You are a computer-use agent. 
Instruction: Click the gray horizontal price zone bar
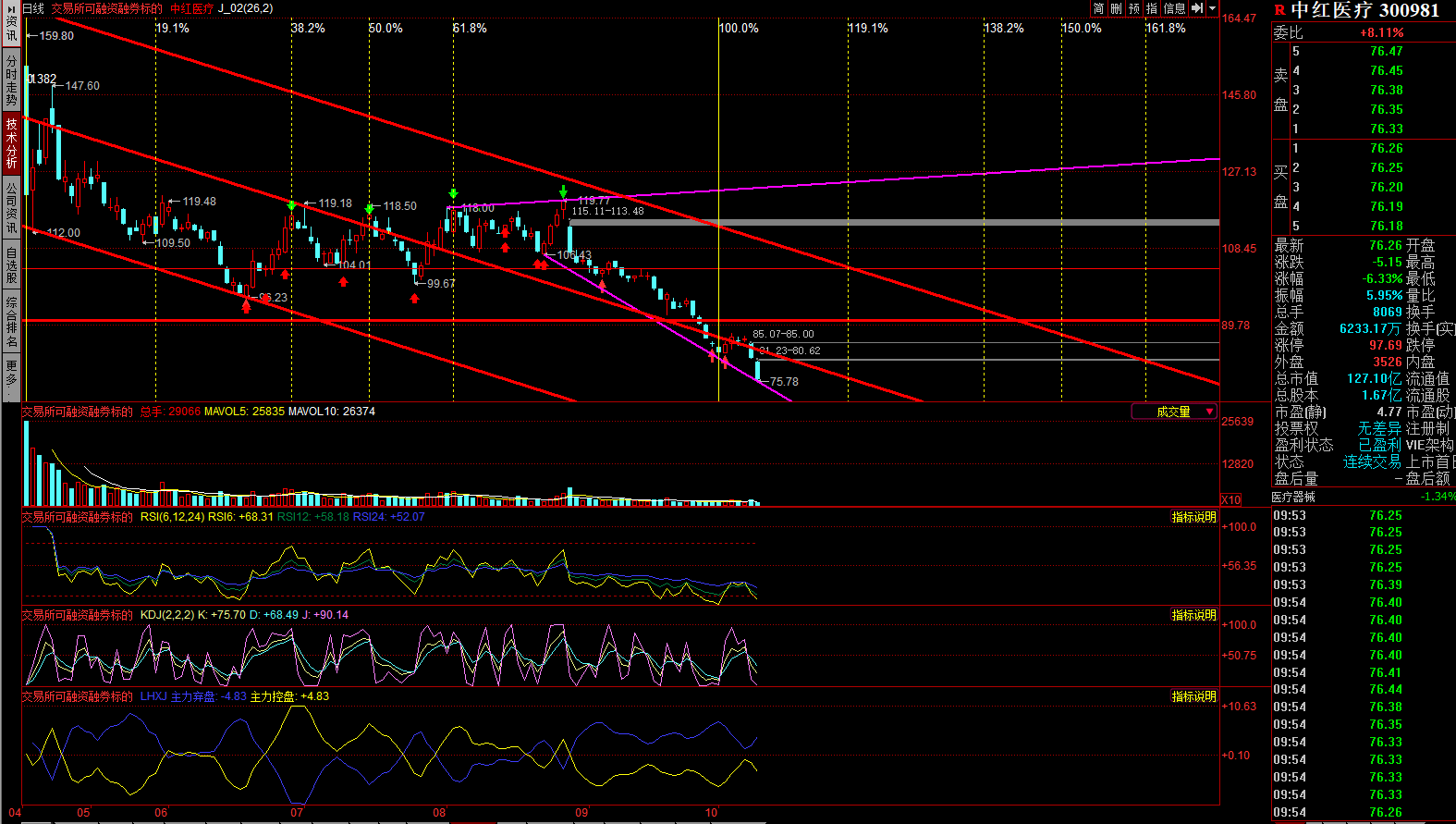(x=893, y=223)
